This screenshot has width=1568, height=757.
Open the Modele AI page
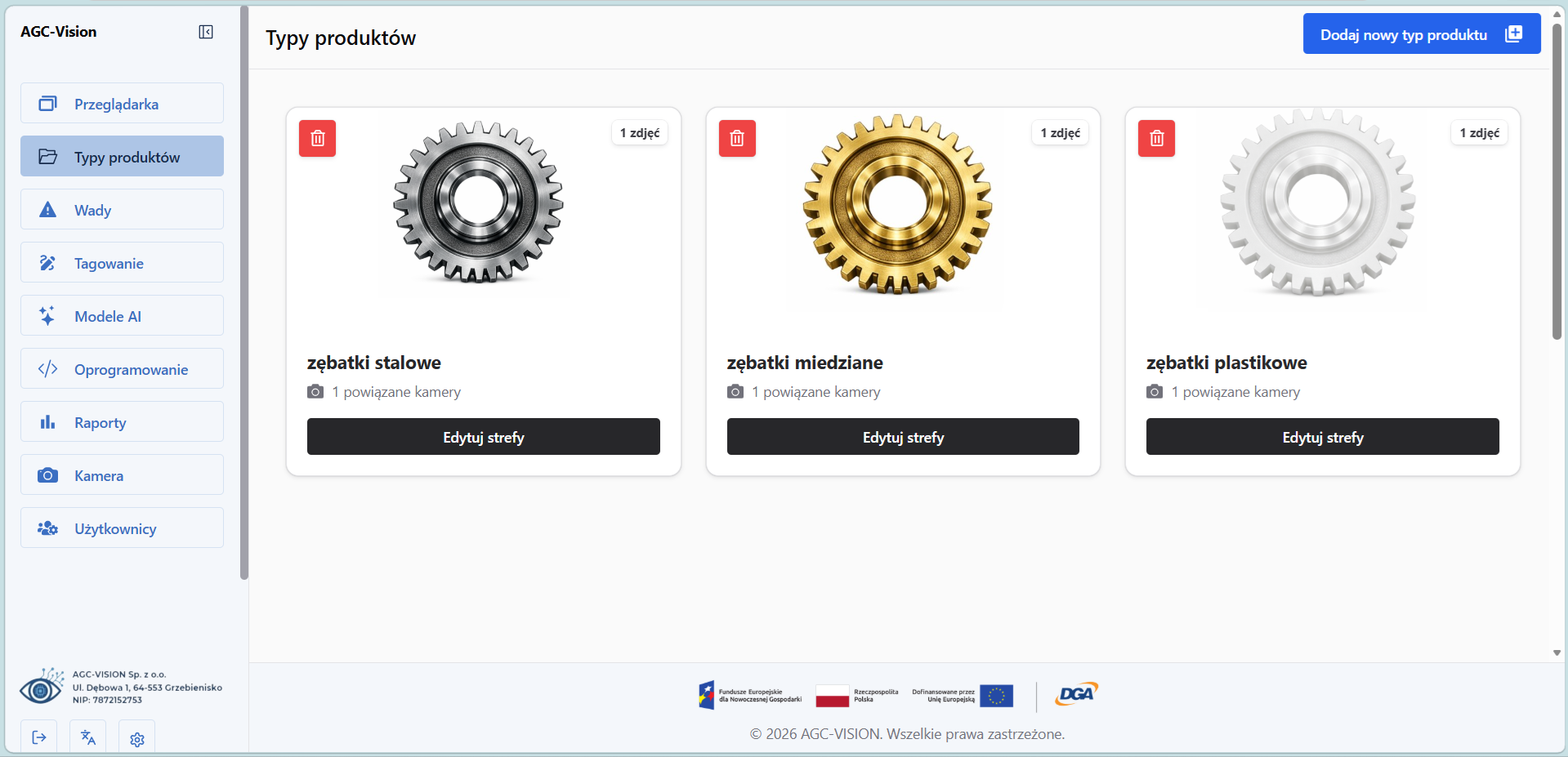(122, 316)
